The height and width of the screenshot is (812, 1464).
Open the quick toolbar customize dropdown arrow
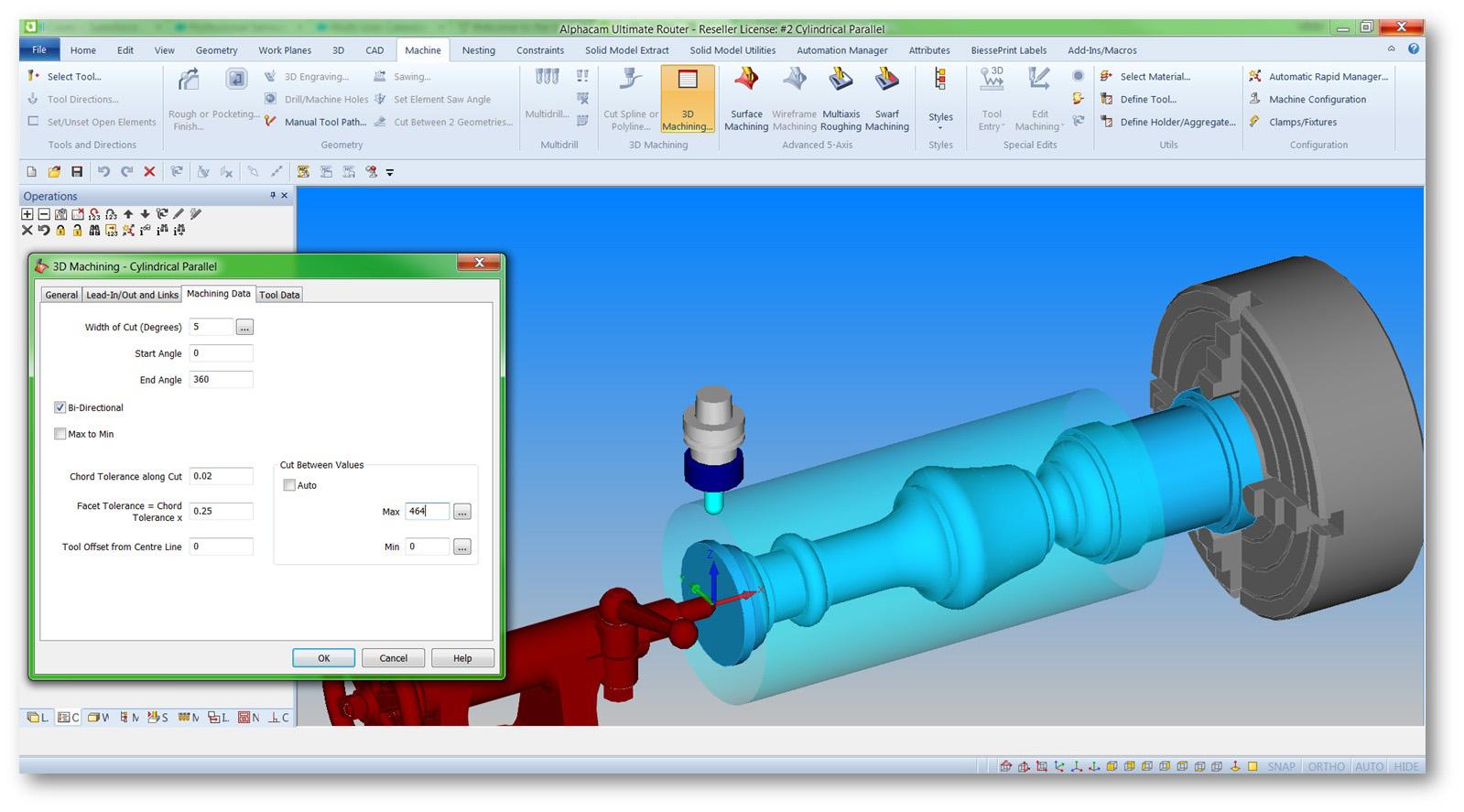pos(390,172)
